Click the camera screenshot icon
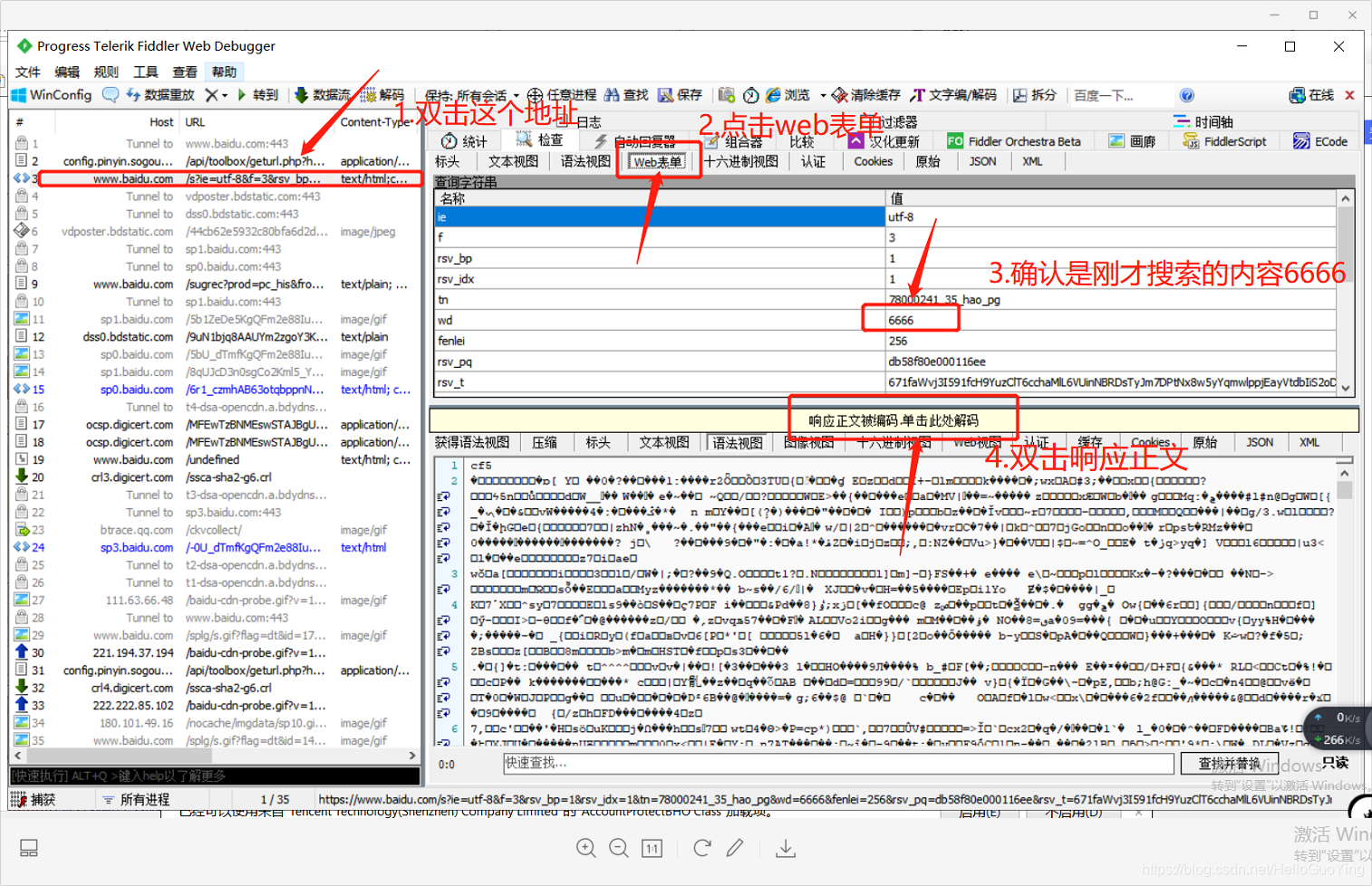This screenshot has height=886, width=1372. 726,95
